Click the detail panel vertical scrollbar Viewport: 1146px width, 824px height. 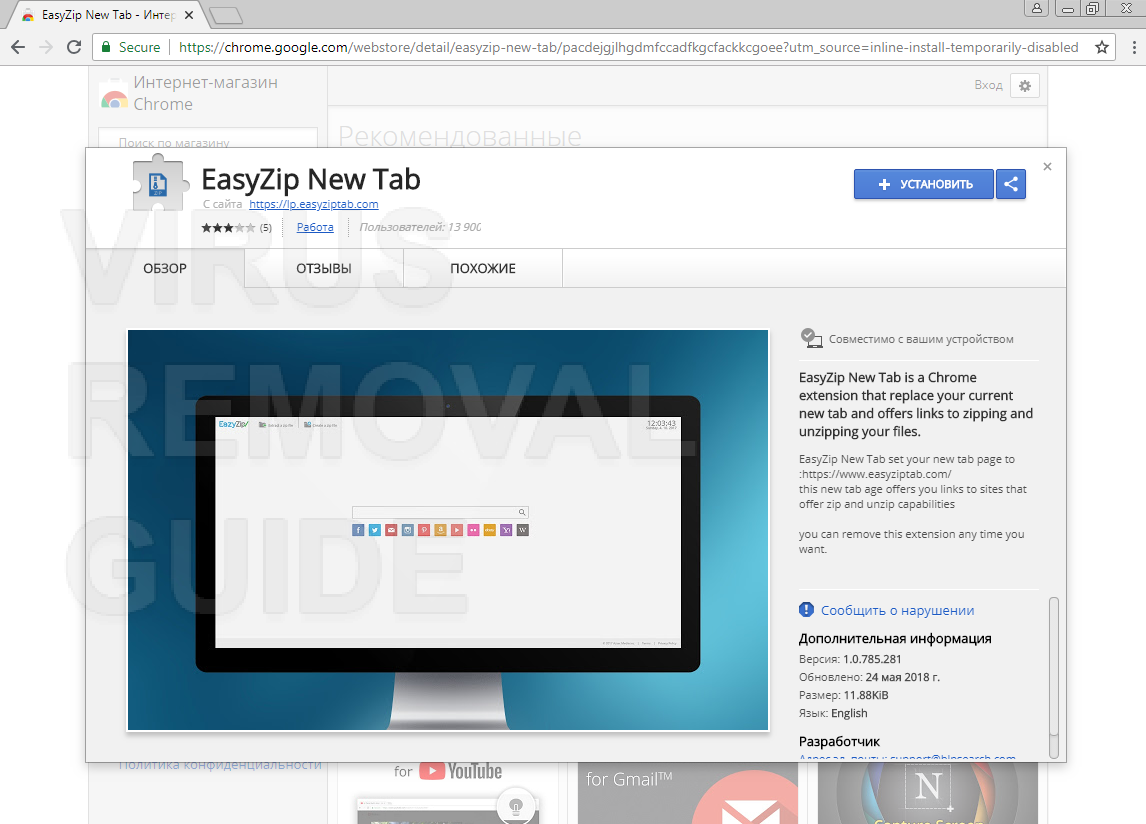click(1053, 678)
